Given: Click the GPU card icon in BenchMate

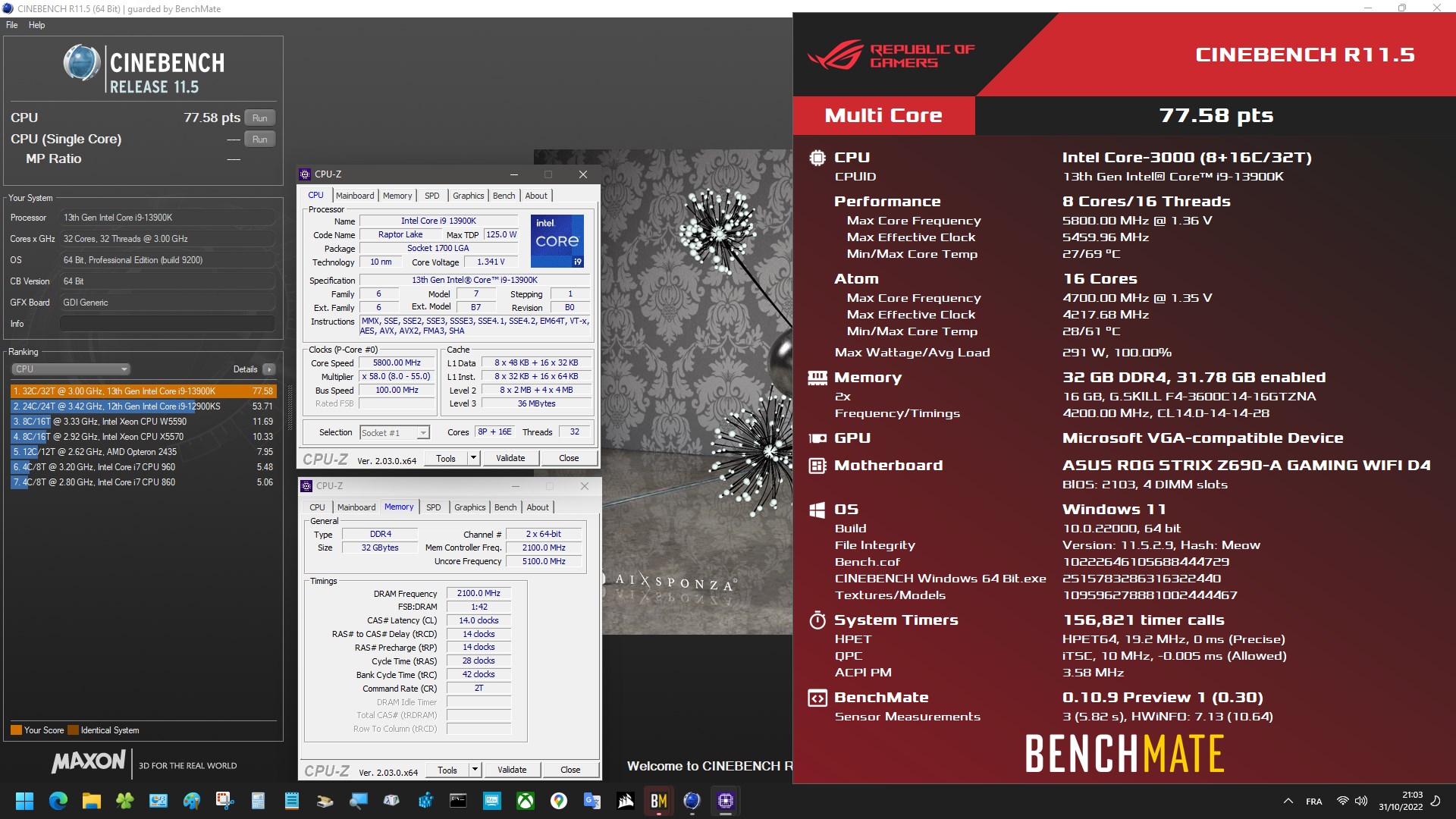Looking at the screenshot, I should (817, 438).
